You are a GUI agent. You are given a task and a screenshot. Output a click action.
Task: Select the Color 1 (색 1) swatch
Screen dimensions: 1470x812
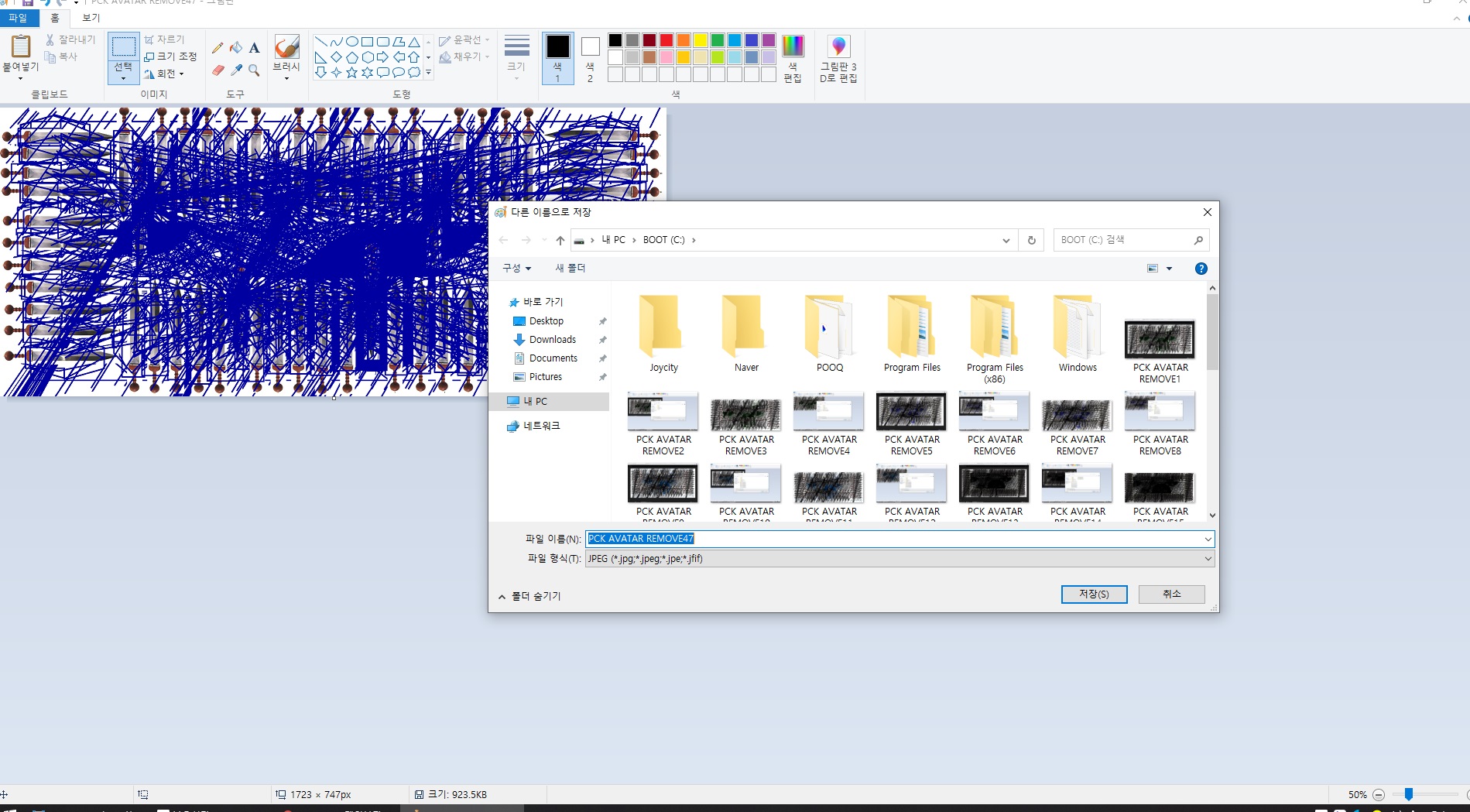point(557,57)
